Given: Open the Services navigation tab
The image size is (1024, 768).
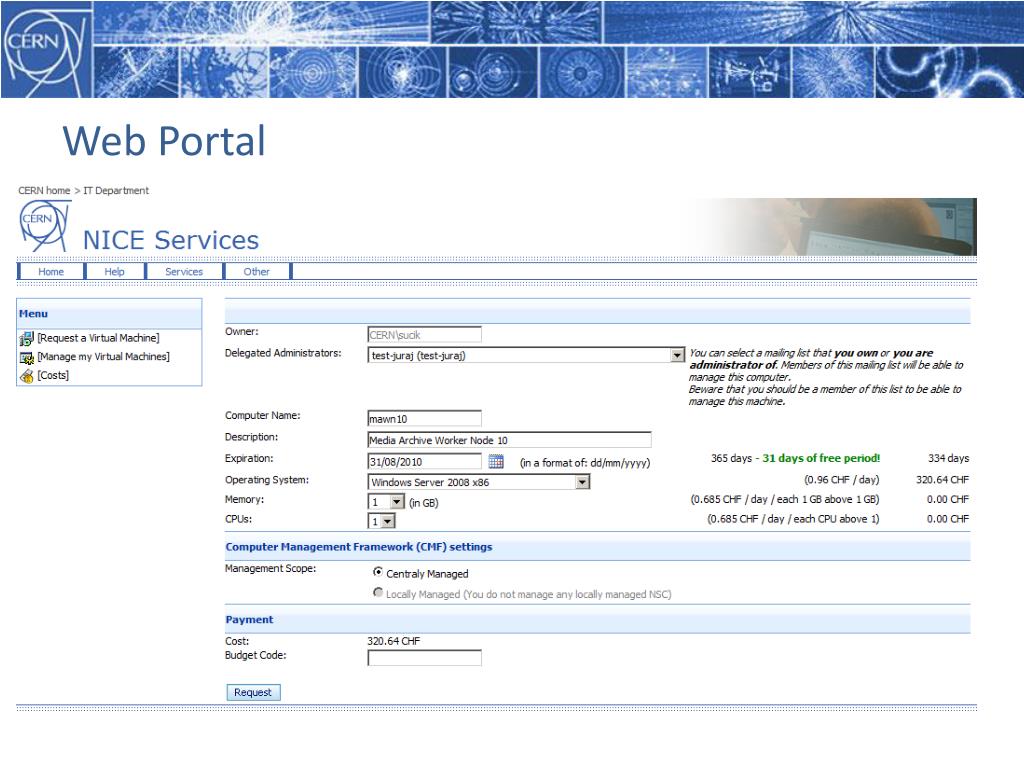Looking at the screenshot, I should click(184, 272).
